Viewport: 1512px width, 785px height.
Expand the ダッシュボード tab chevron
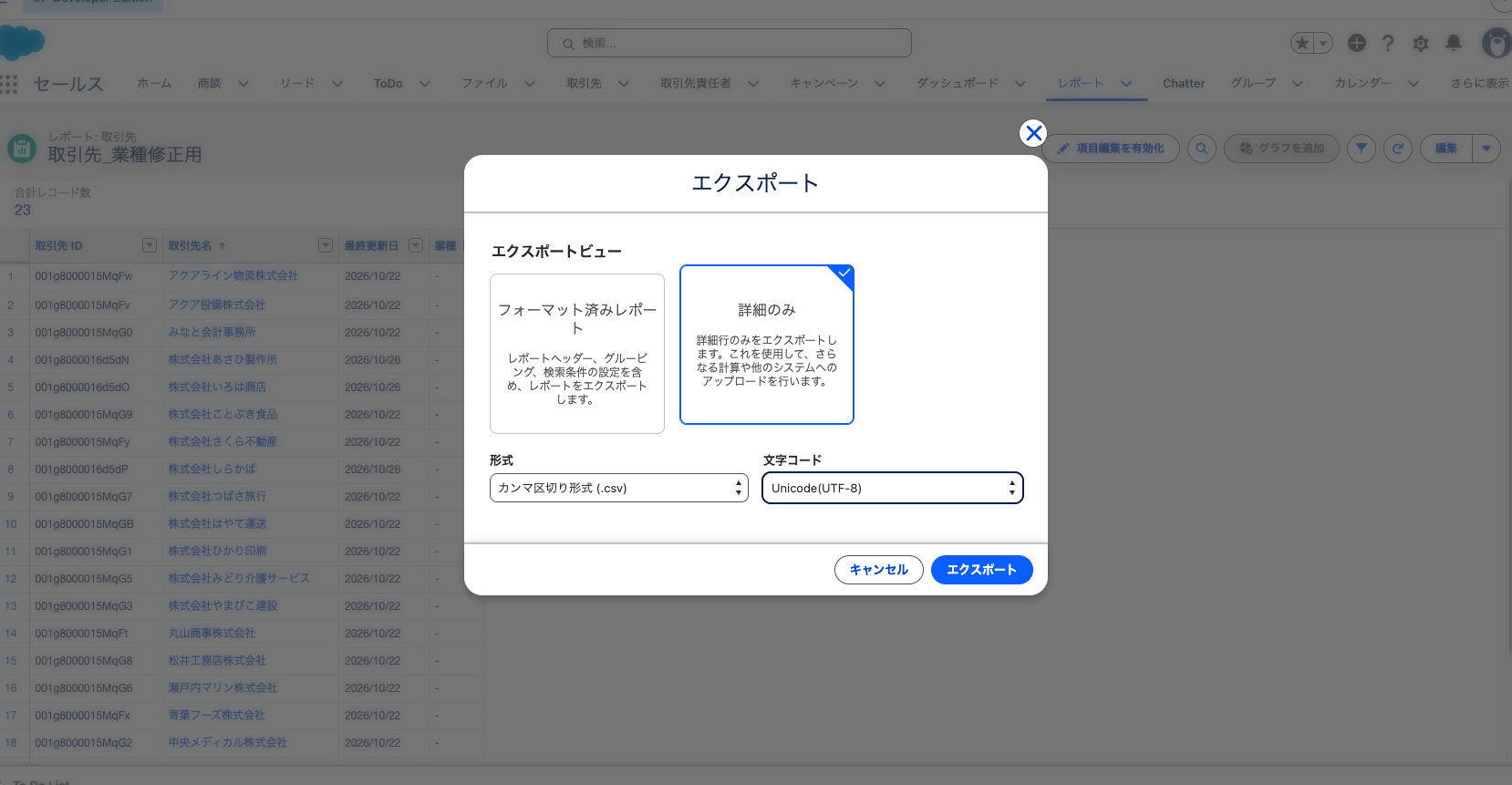(x=1020, y=84)
